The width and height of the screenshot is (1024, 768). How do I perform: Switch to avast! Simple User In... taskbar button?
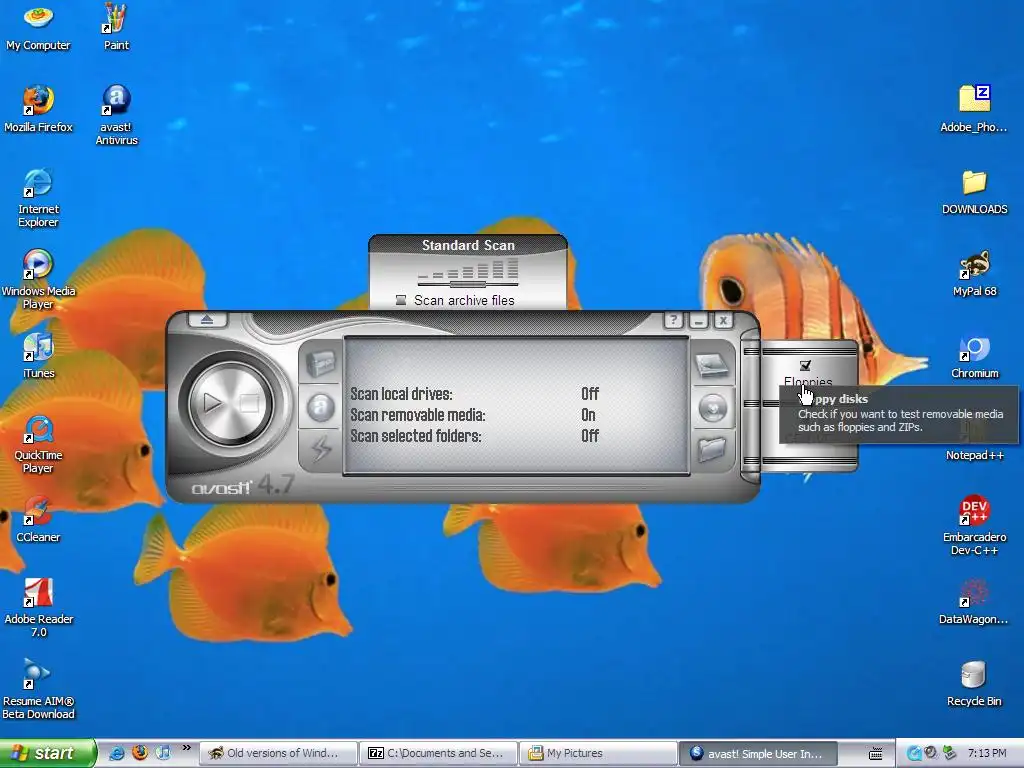tap(758, 753)
